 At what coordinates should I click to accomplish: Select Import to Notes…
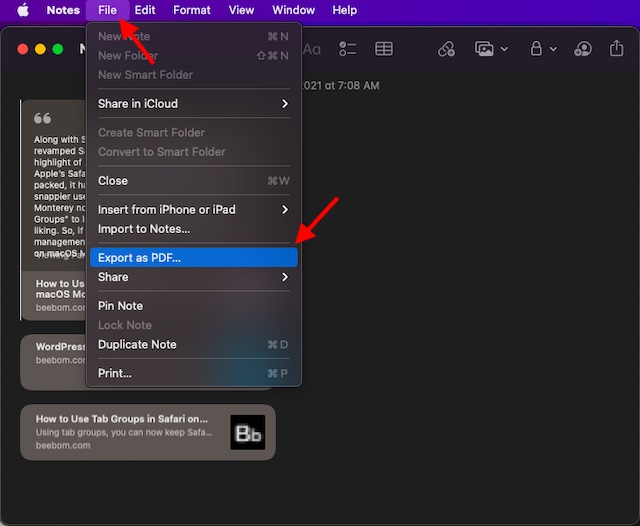(x=193, y=229)
